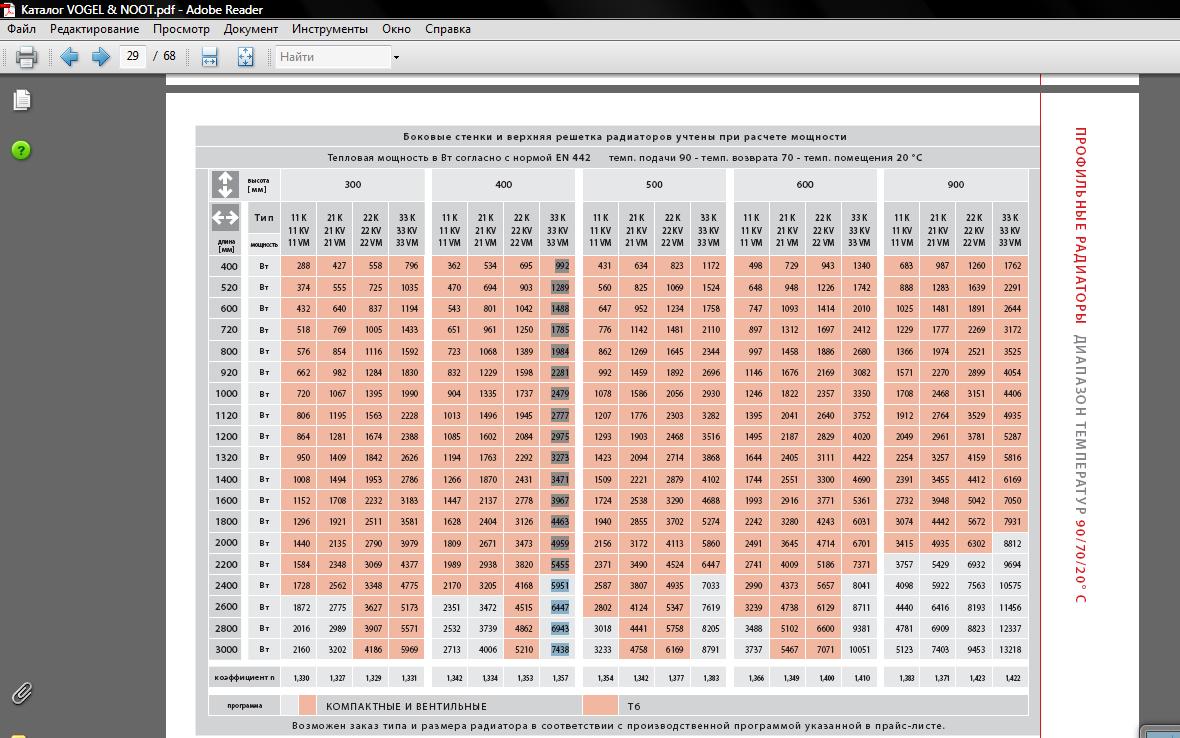1180x738 pixels.
Task: Open the Документ menu
Action: [251, 29]
